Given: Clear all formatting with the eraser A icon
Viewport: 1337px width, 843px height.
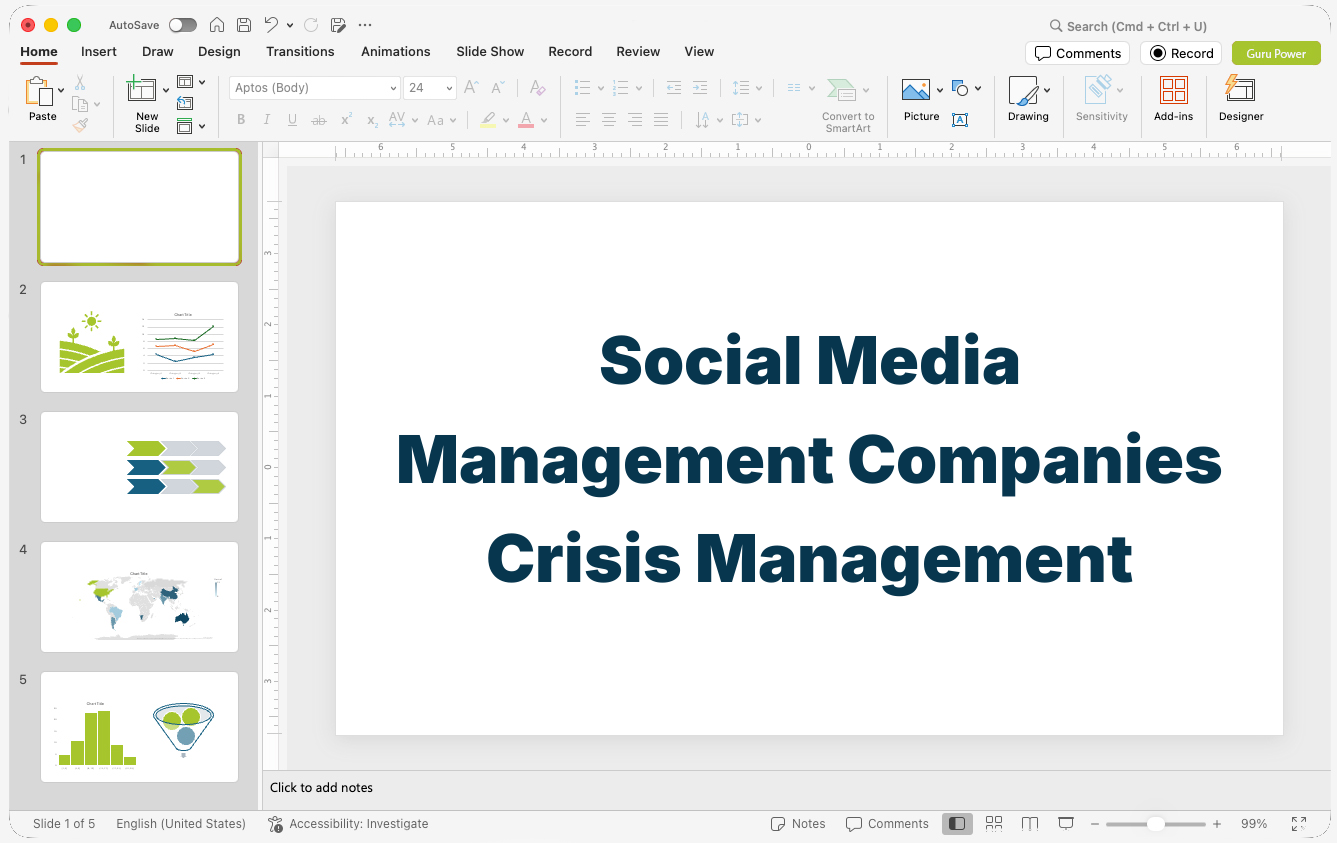Looking at the screenshot, I should pos(537,88).
